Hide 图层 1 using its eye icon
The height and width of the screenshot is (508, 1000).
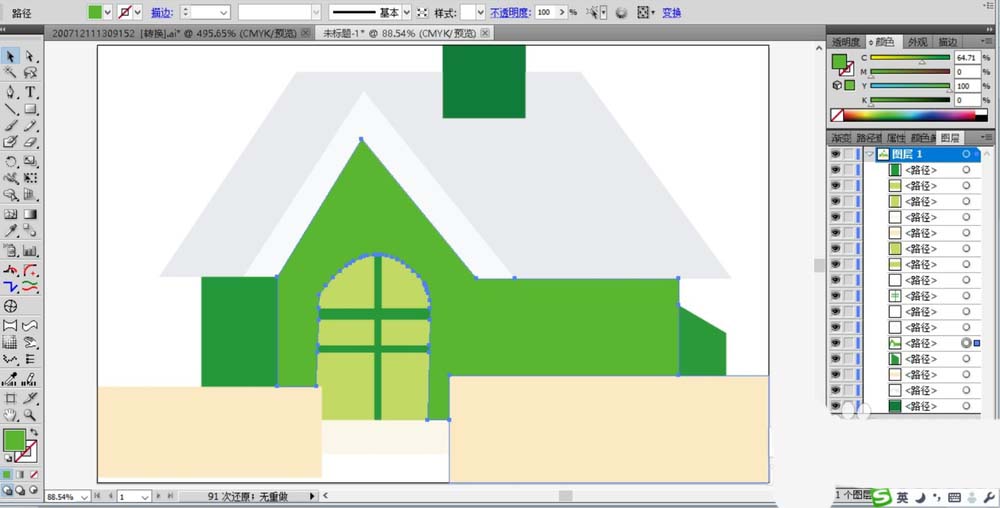[x=835, y=154]
